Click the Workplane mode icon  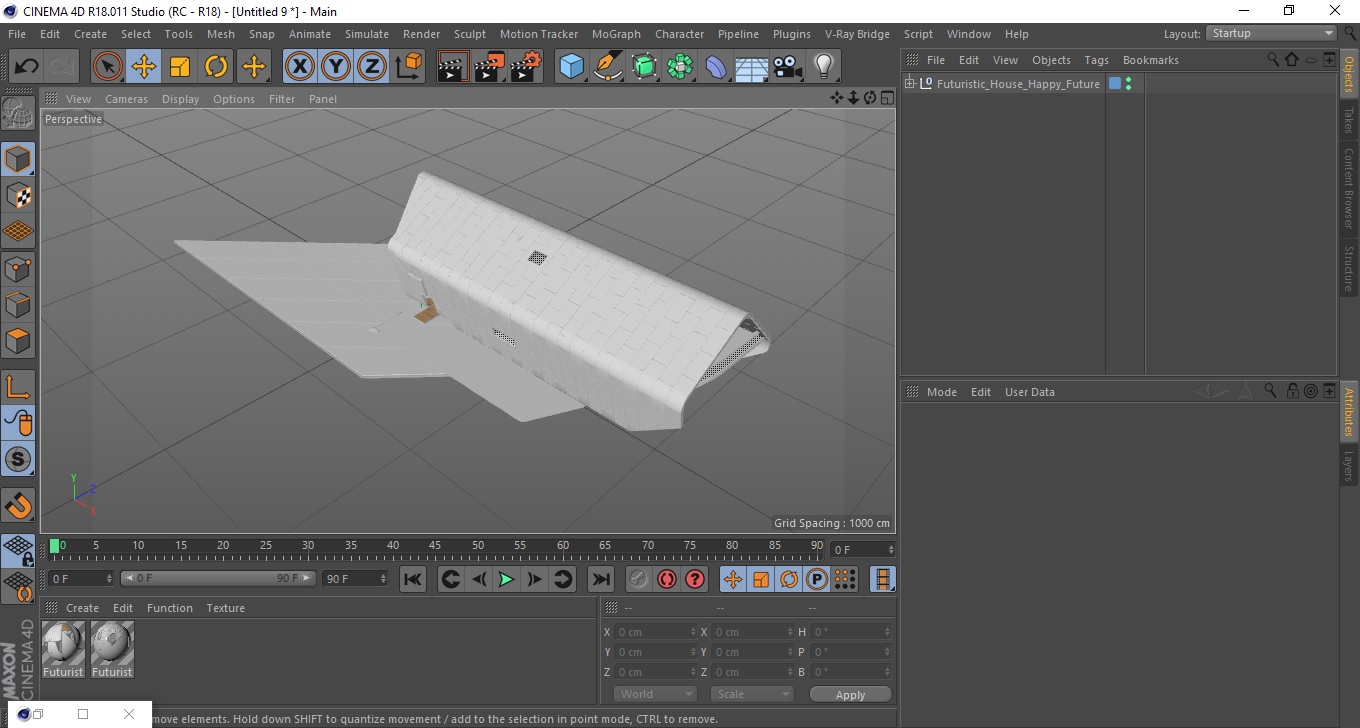(18, 231)
